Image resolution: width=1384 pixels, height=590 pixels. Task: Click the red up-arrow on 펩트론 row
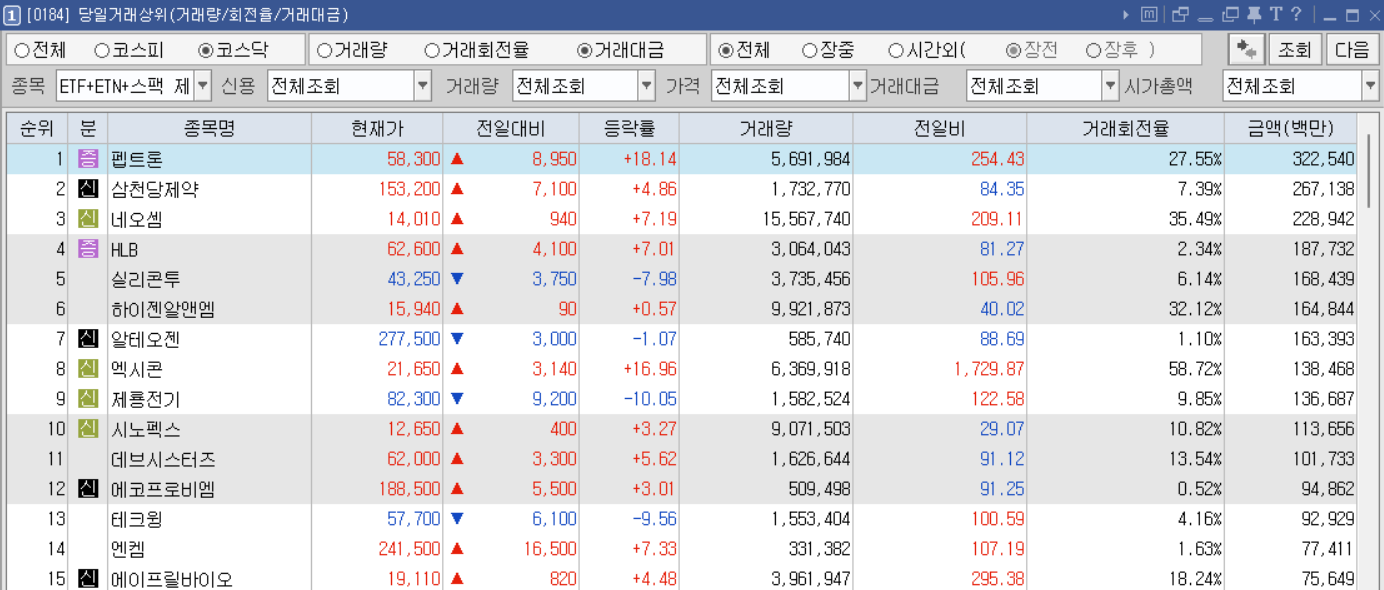pyautogui.click(x=457, y=159)
